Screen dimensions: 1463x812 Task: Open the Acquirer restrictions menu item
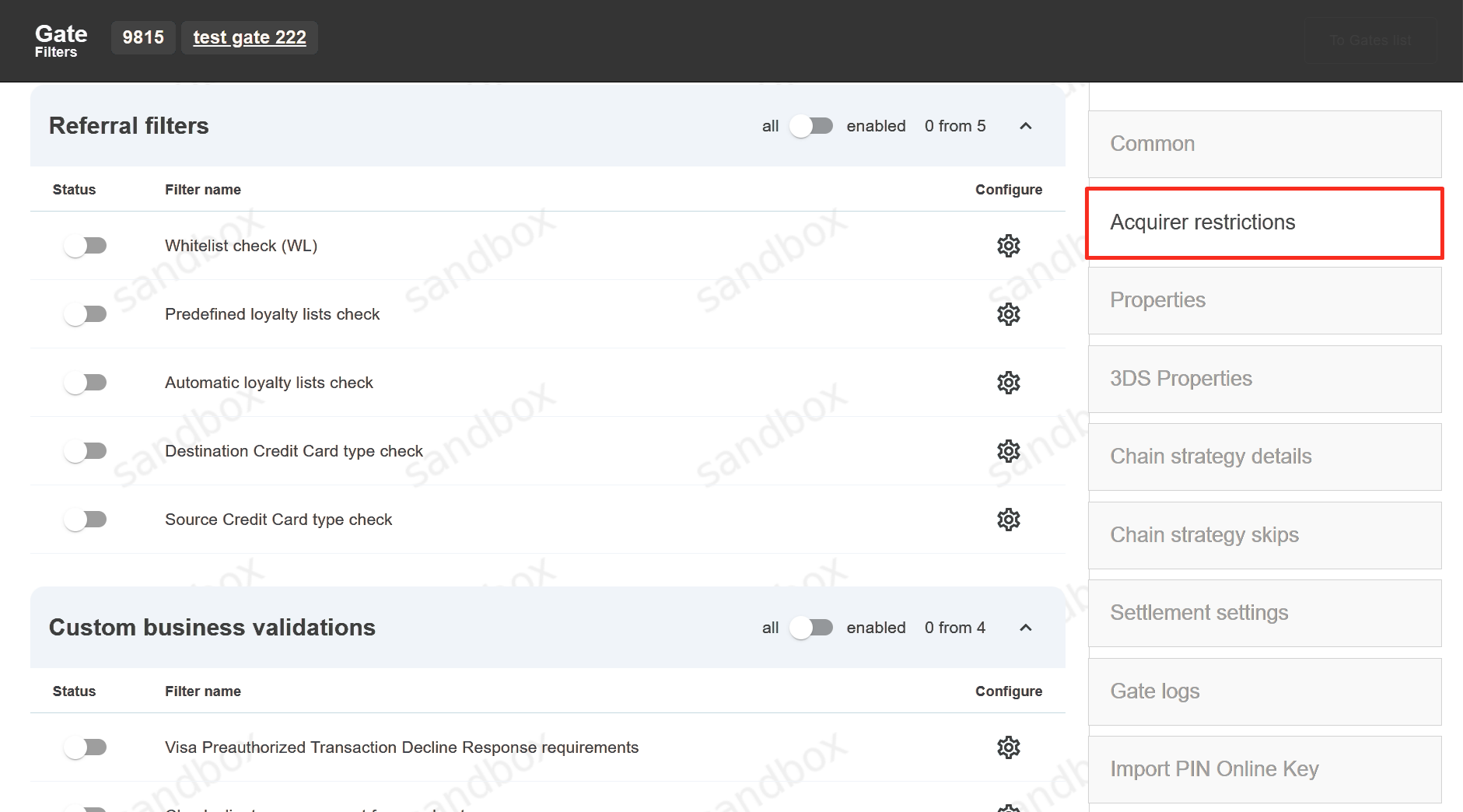click(1264, 222)
